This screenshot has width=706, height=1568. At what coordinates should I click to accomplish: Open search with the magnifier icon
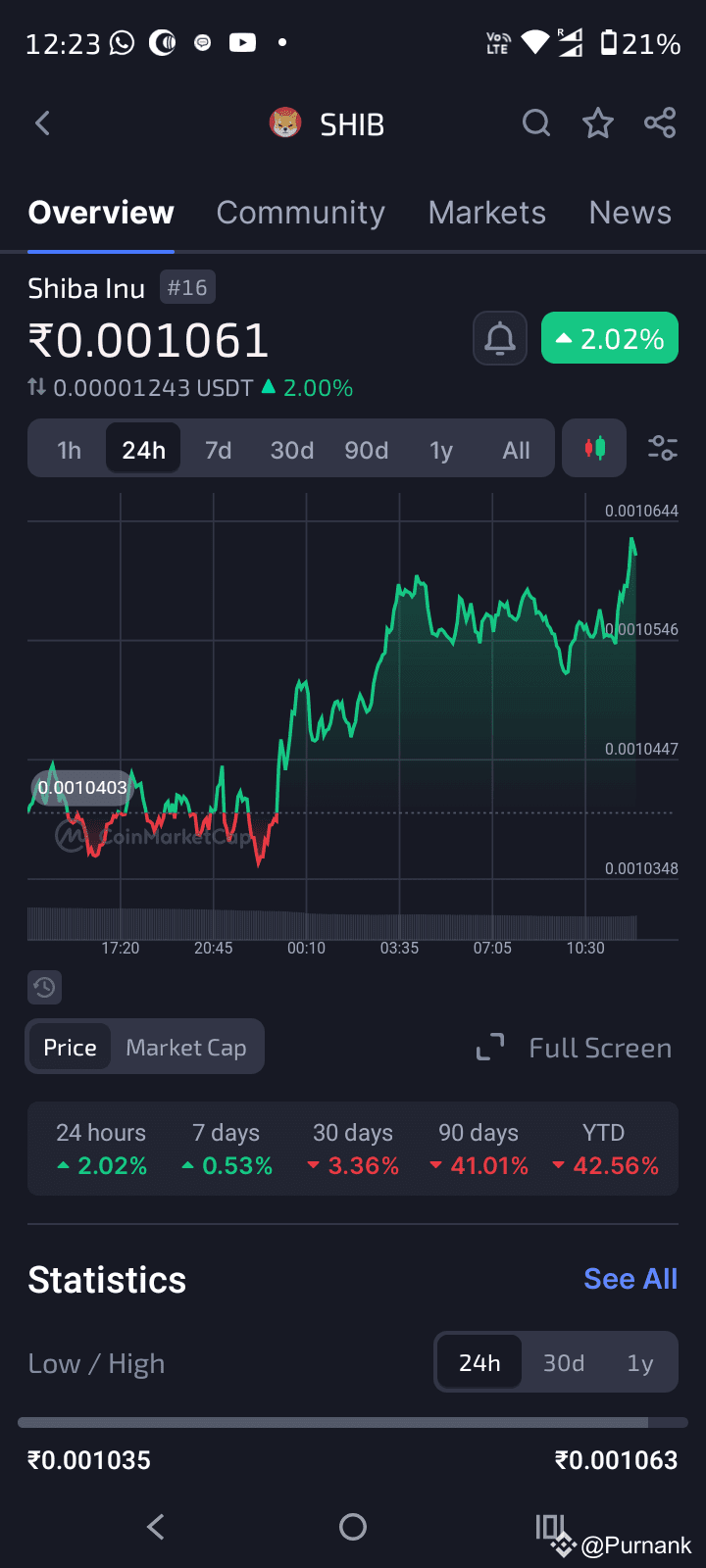click(536, 123)
